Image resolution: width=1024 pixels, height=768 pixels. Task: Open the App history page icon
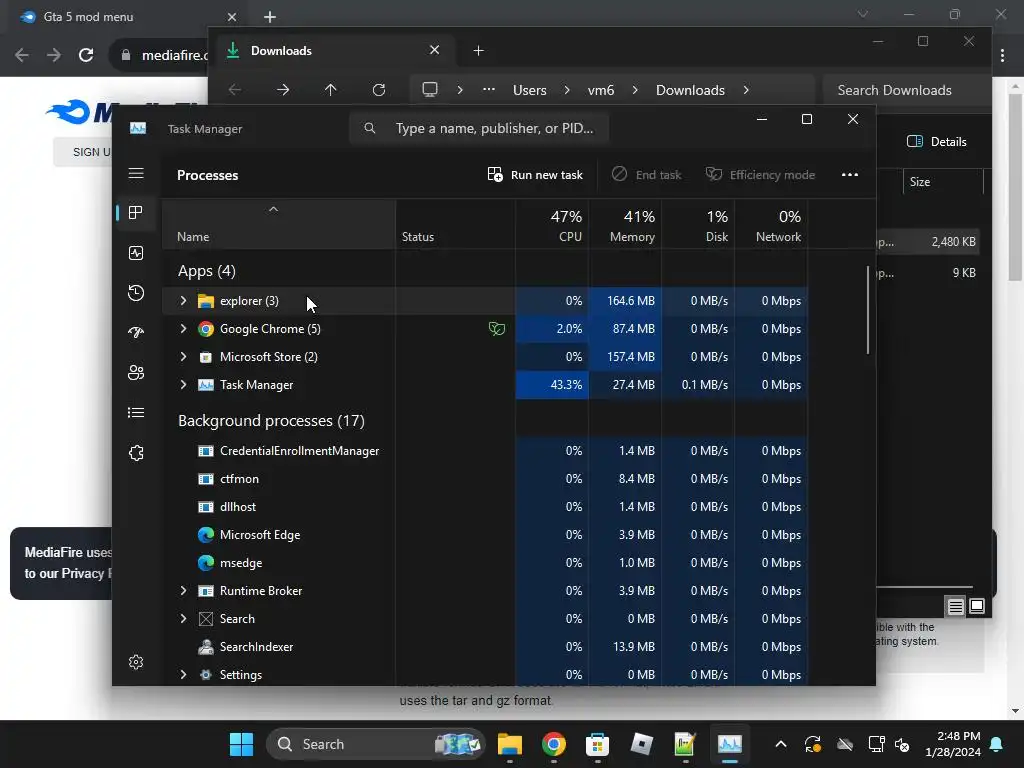[136, 293]
